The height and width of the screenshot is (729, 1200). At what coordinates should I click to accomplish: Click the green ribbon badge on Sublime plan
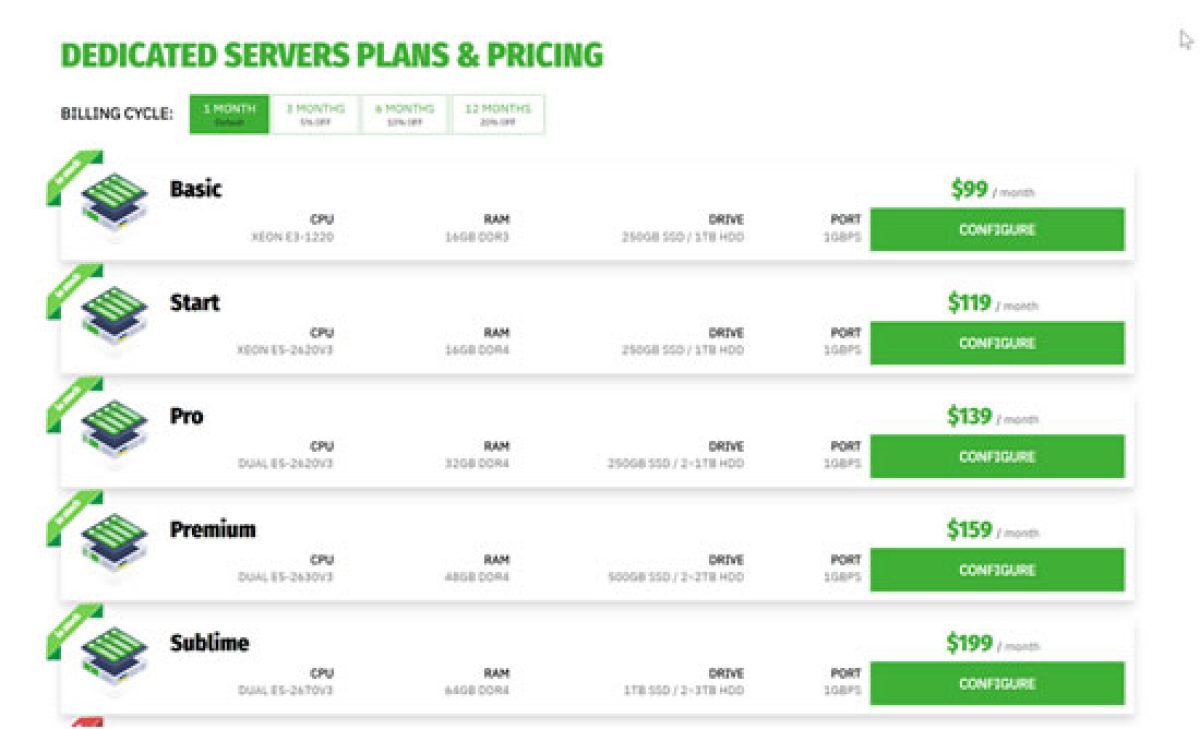click(70, 629)
